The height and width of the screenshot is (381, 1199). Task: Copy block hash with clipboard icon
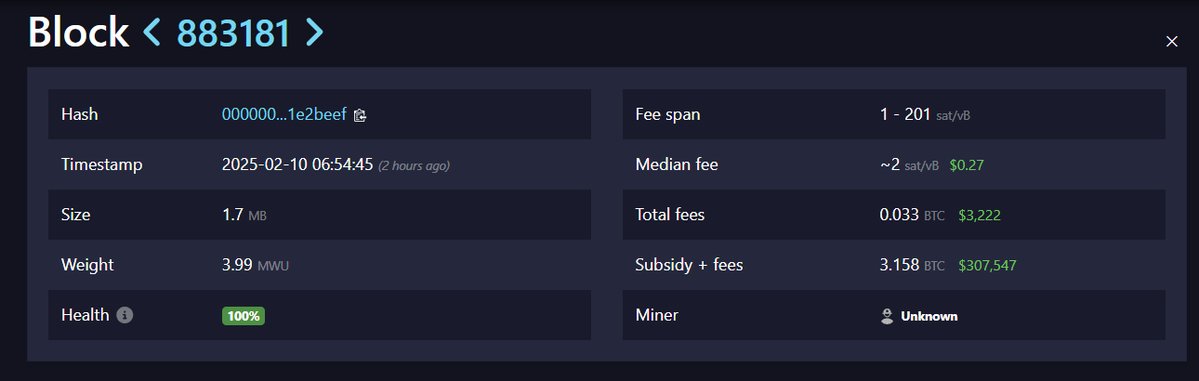360,115
